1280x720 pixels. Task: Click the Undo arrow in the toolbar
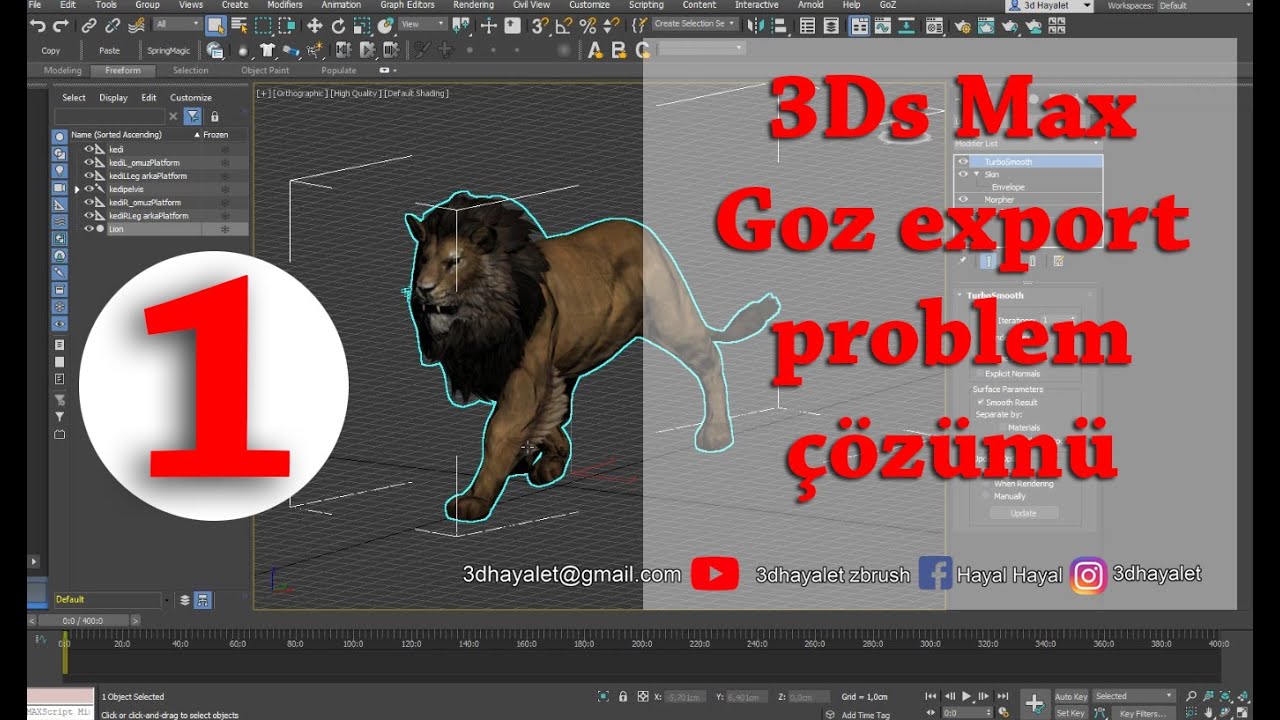pyautogui.click(x=38, y=25)
